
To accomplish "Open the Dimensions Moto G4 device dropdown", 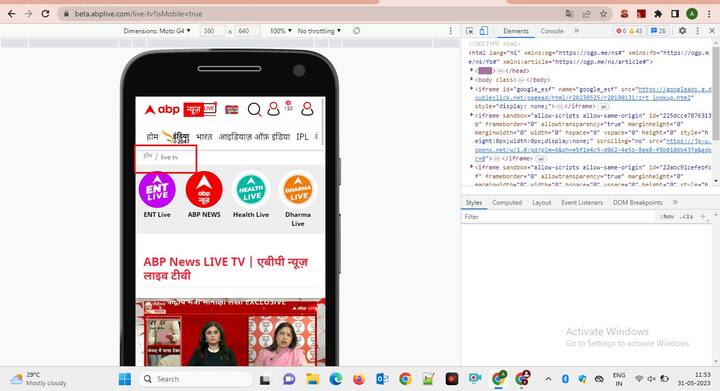I will click(157, 31).
